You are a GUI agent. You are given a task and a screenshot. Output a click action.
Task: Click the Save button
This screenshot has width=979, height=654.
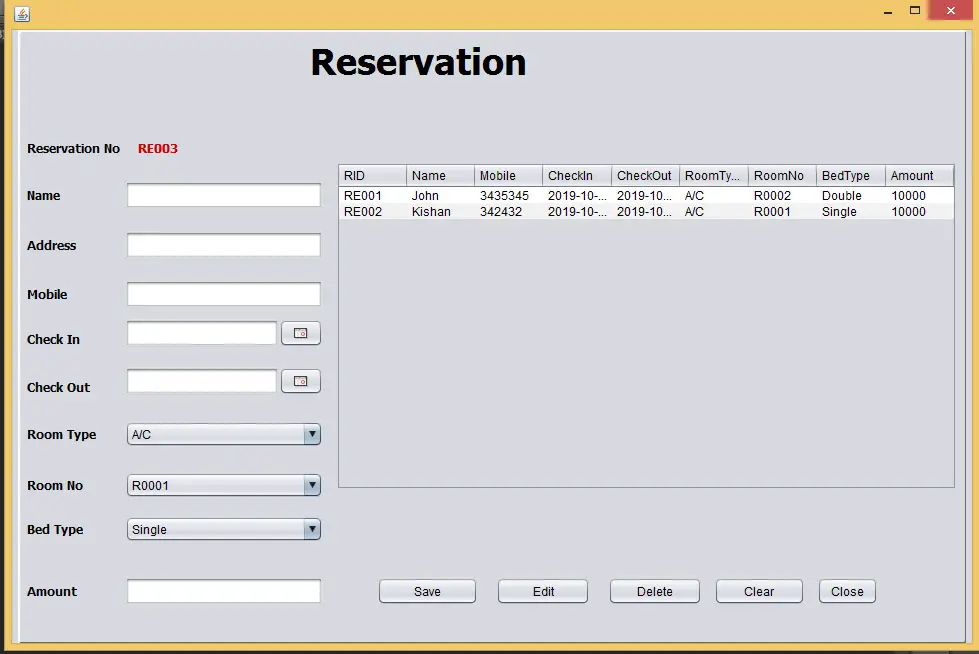427,591
